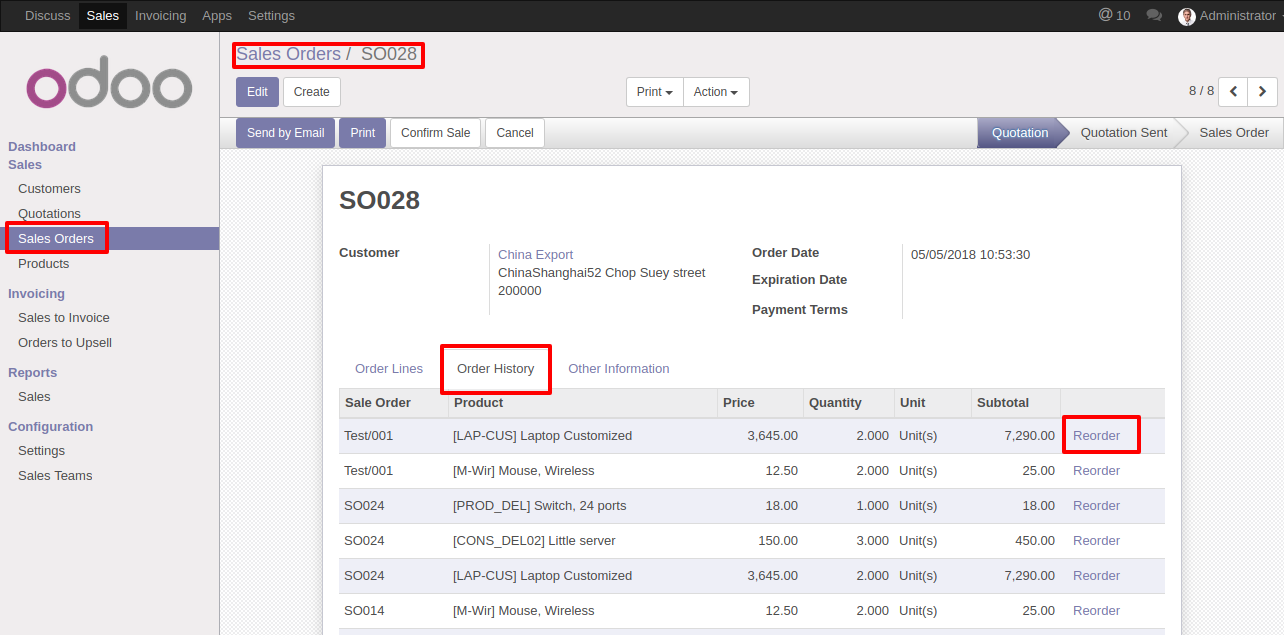Click Confirm Sale button
1284x635 pixels.
click(x=436, y=133)
